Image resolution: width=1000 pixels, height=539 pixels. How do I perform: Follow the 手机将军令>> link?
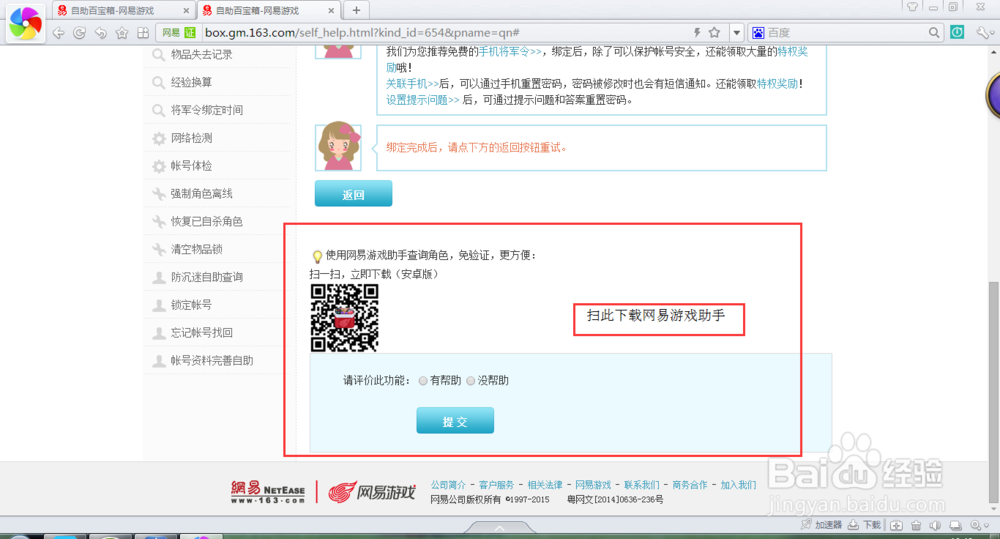pos(510,52)
